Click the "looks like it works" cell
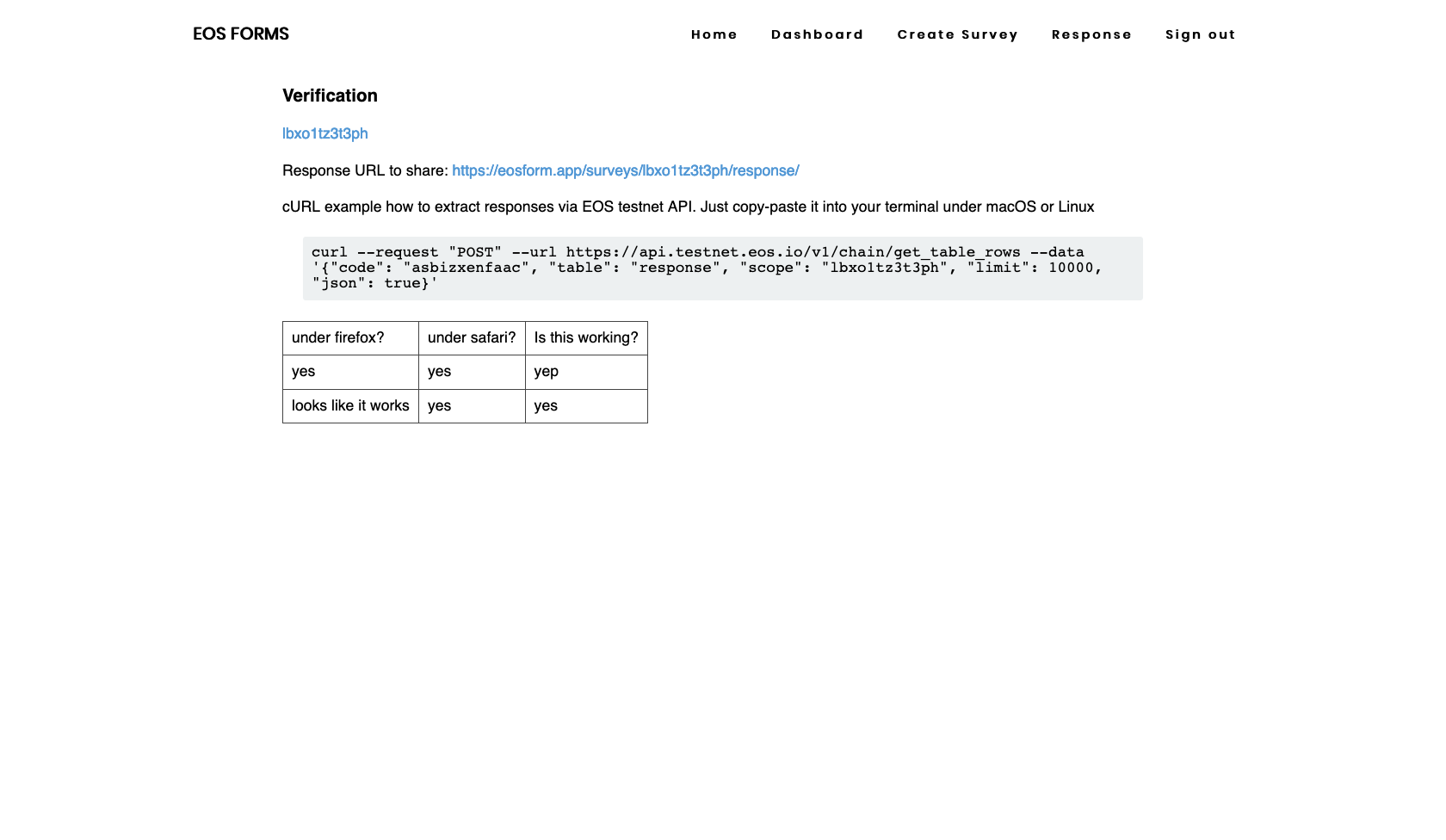 [x=350, y=406]
